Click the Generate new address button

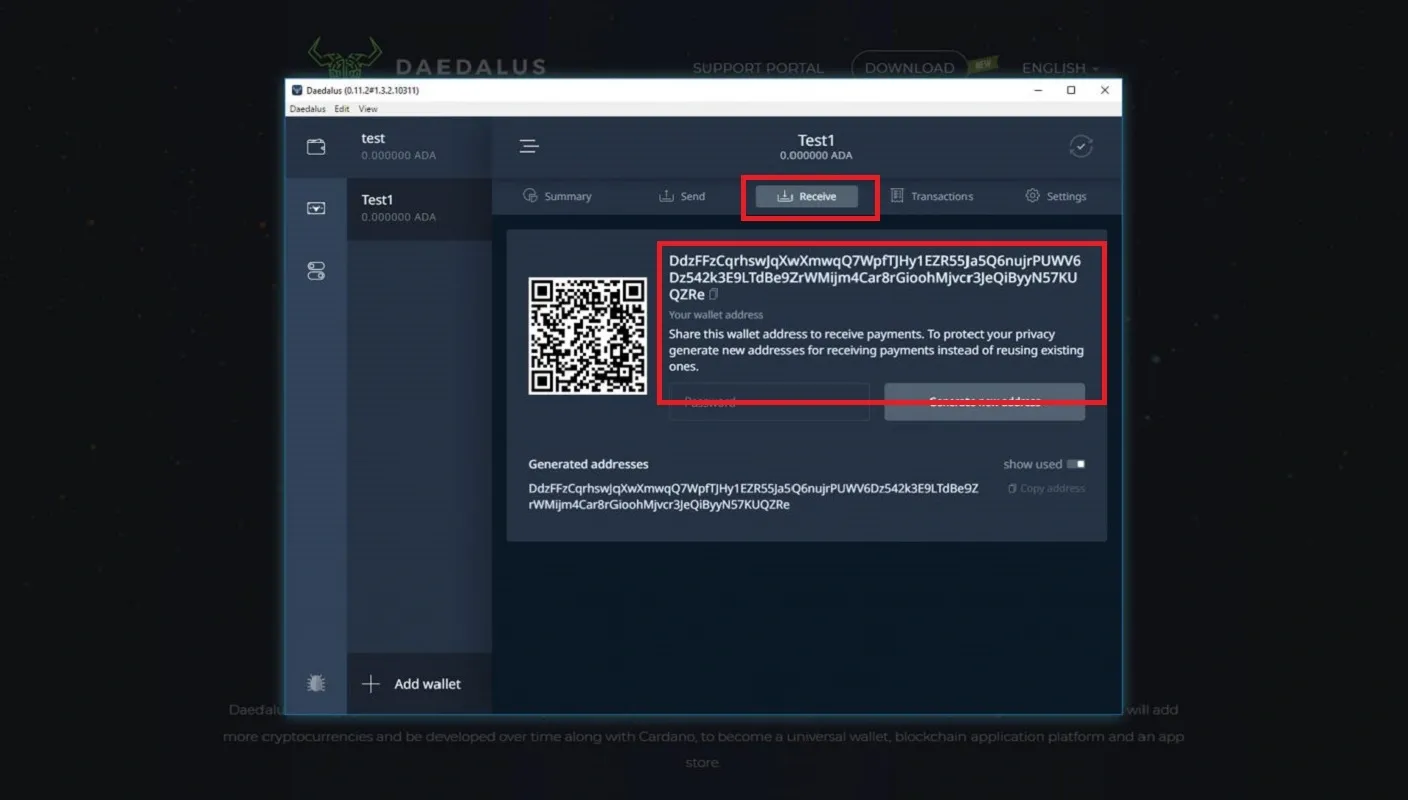point(985,402)
